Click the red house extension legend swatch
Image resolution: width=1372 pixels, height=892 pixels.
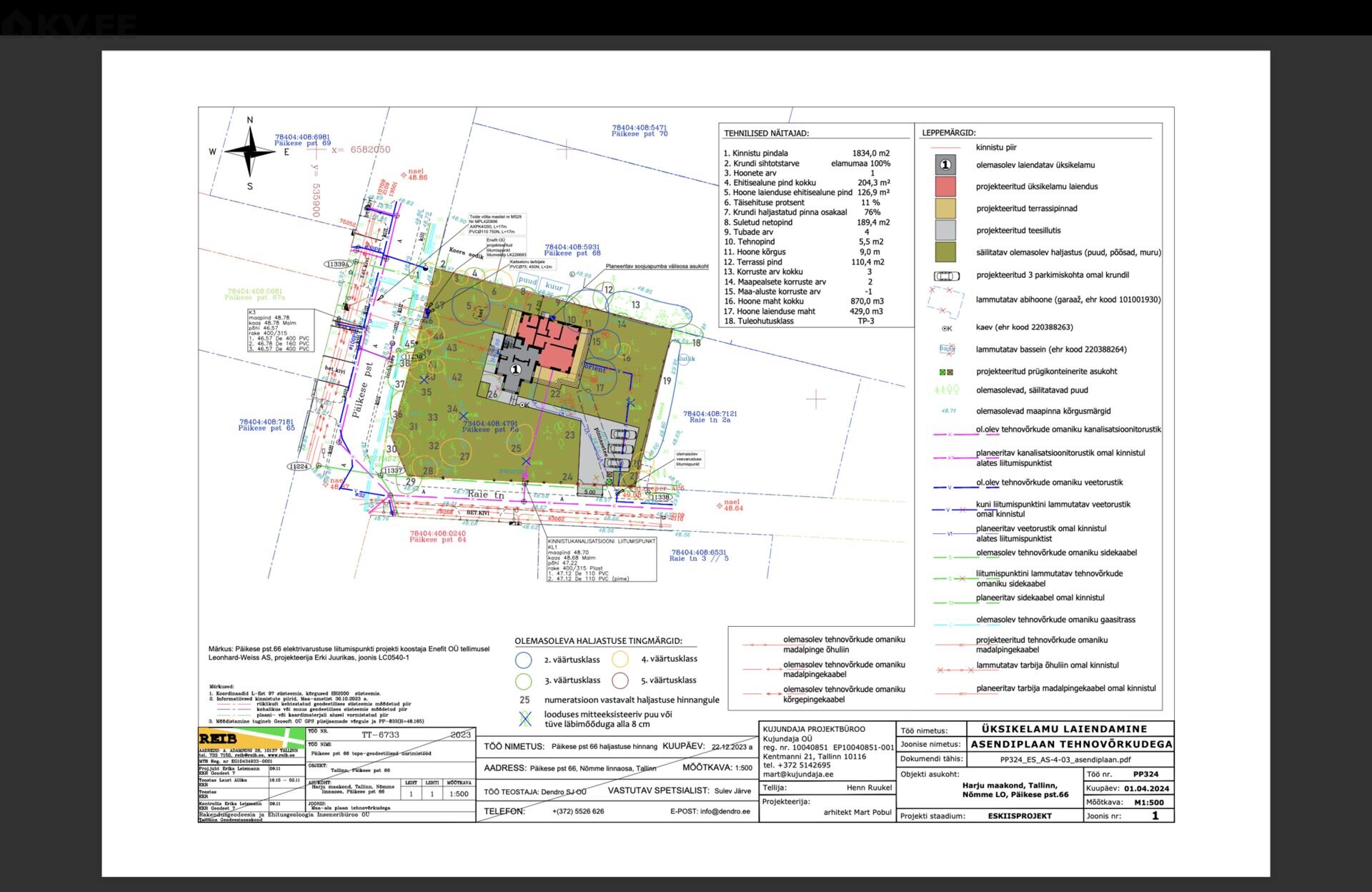click(945, 187)
